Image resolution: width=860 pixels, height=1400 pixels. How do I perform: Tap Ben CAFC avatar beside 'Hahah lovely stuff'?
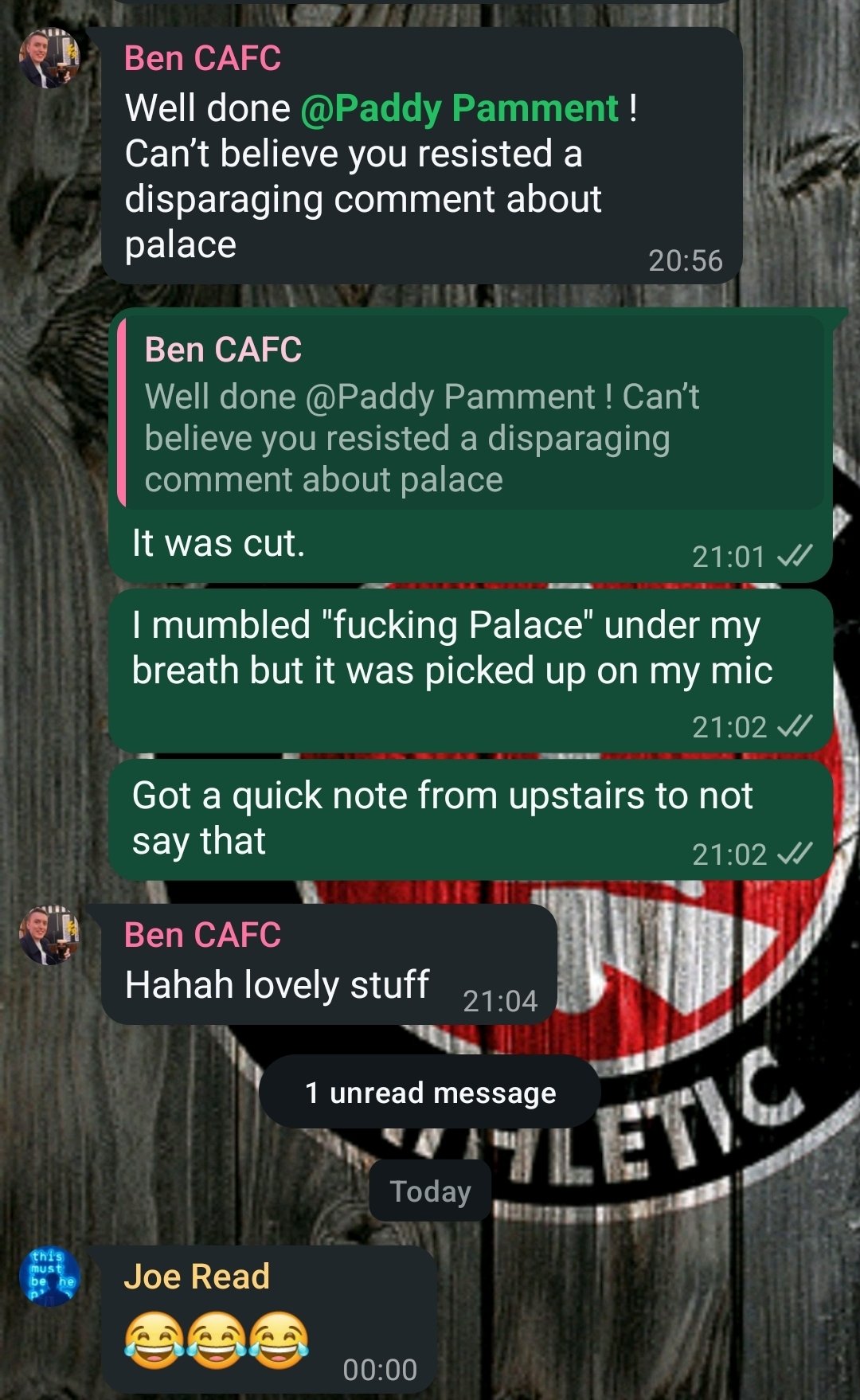tap(49, 935)
